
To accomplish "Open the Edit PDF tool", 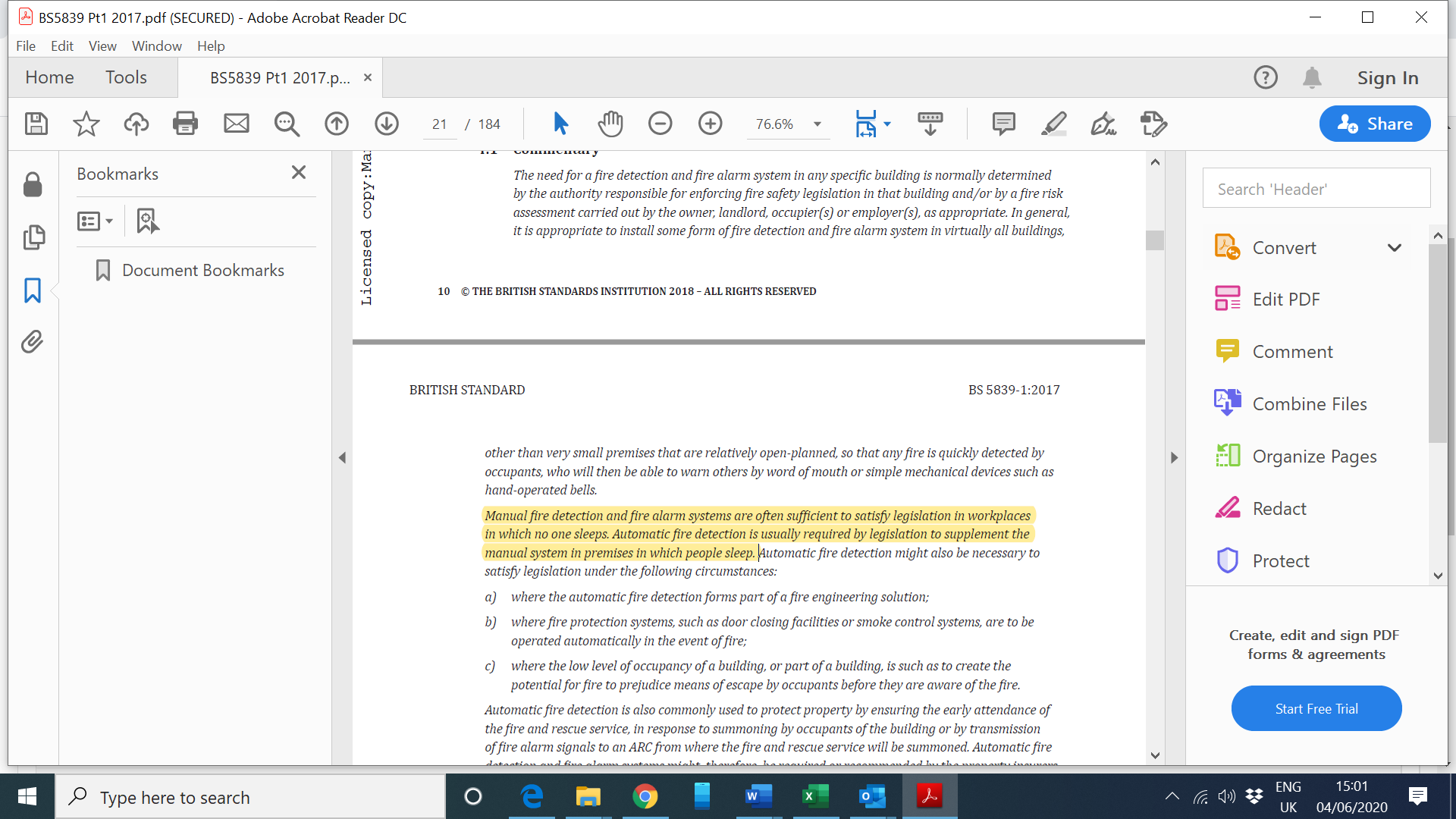I will [x=1286, y=300].
